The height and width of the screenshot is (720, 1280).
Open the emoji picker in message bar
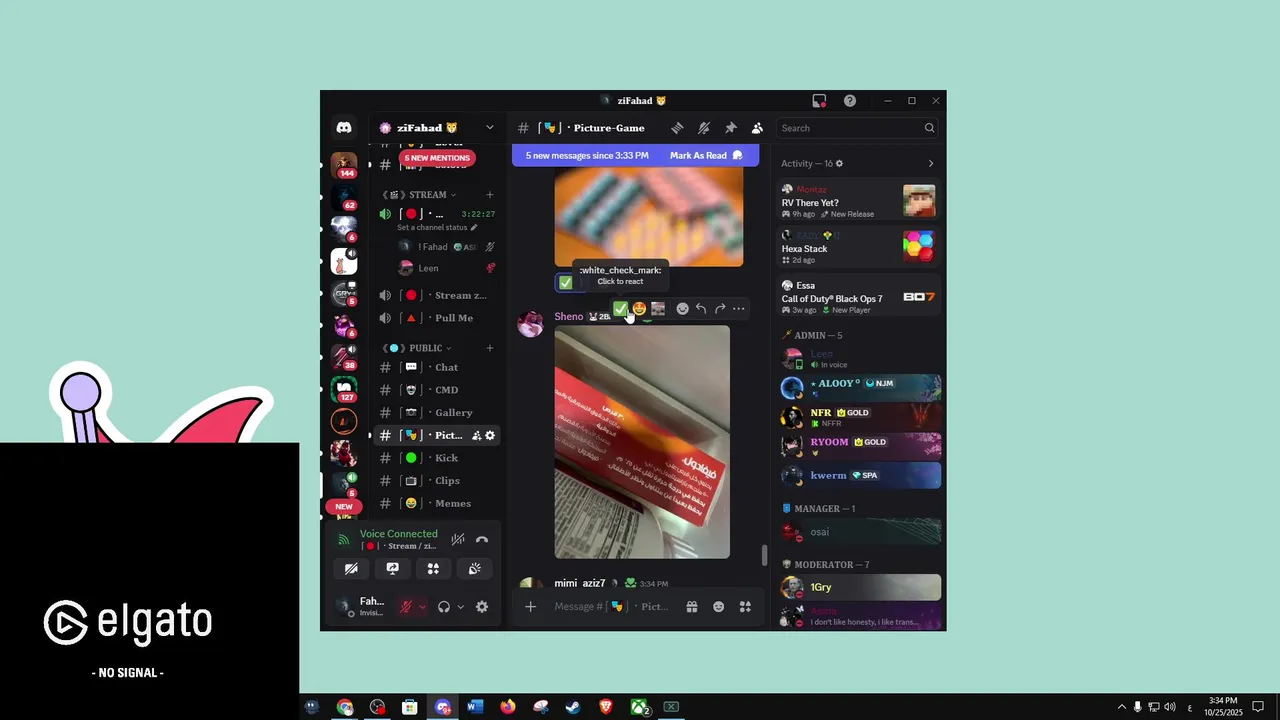coord(718,607)
